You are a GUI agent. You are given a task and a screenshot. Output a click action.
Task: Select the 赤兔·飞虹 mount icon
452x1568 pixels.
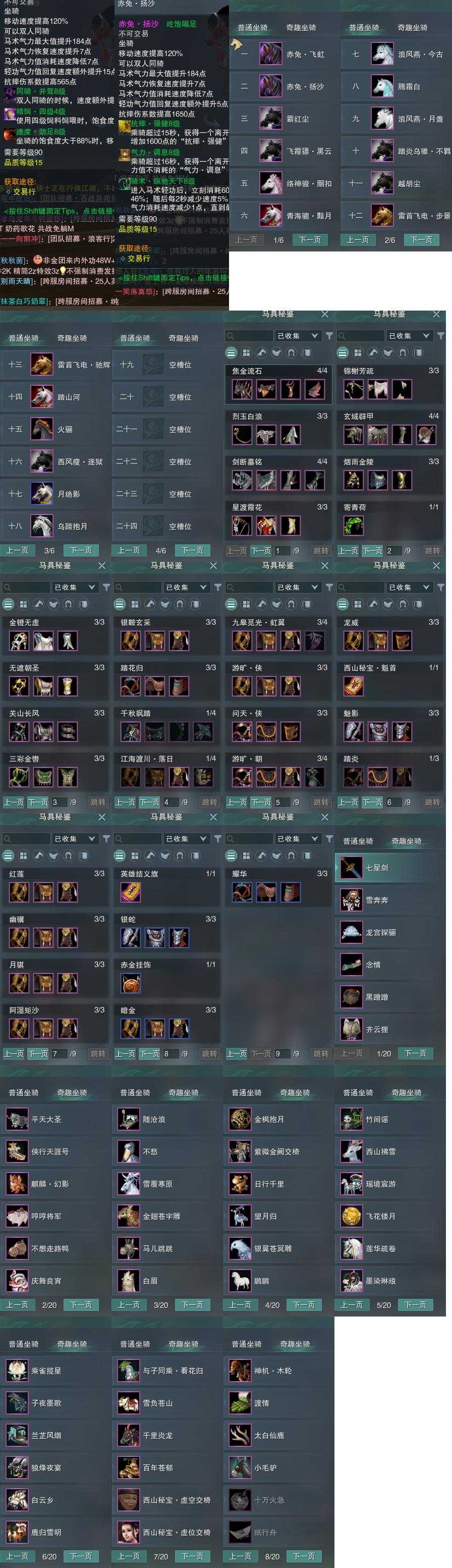pyautogui.click(x=271, y=54)
